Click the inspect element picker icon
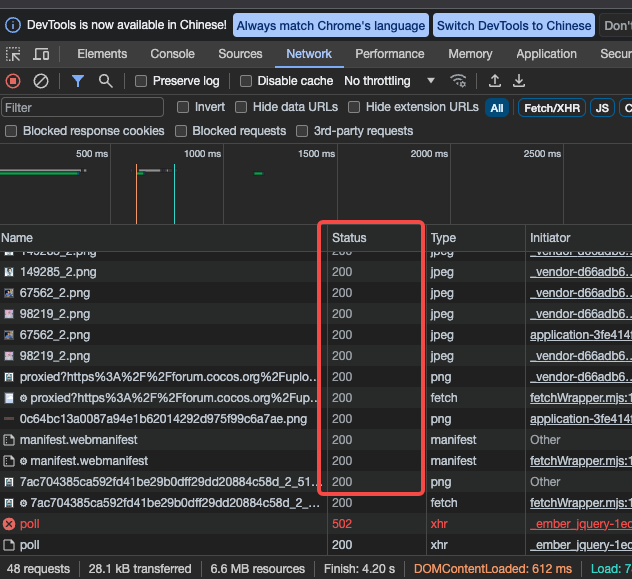Viewport: 632px width, 579px height. (x=13, y=54)
